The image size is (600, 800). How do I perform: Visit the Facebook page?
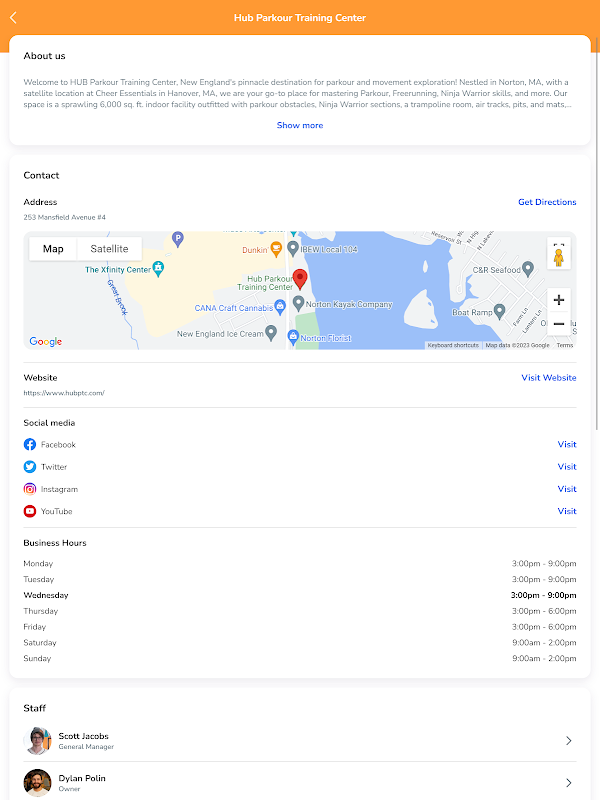(x=567, y=444)
